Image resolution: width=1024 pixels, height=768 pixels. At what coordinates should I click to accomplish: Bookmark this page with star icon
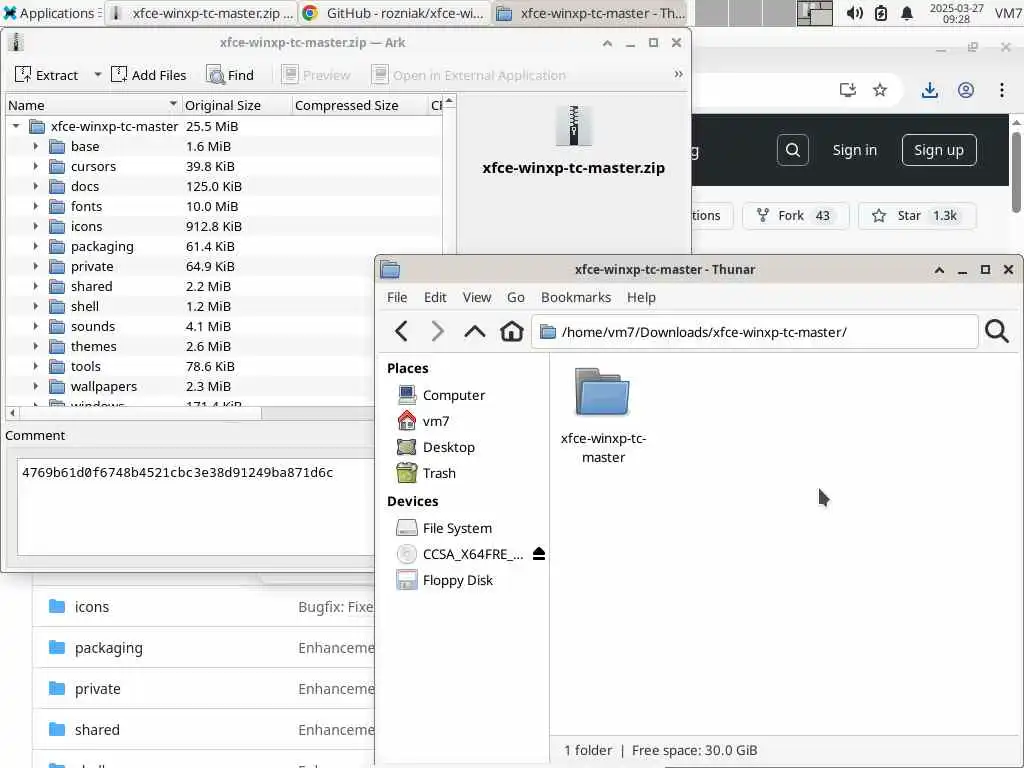click(880, 90)
